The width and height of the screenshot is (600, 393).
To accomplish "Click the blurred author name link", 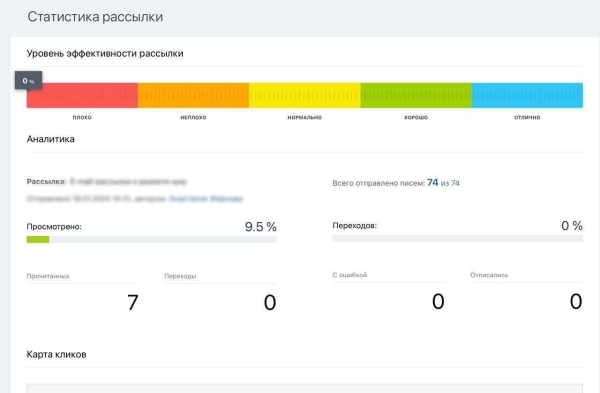I will click(206, 199).
